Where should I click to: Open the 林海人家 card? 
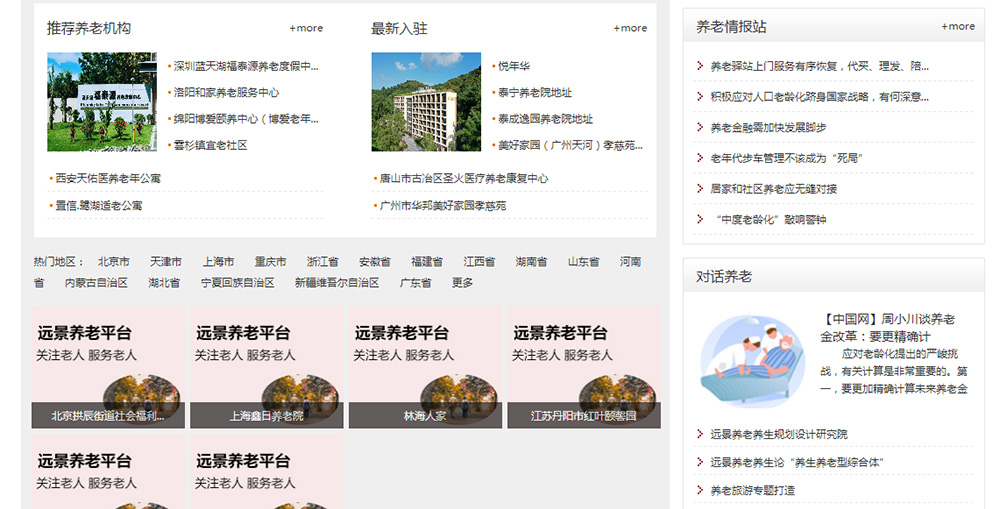coord(425,367)
